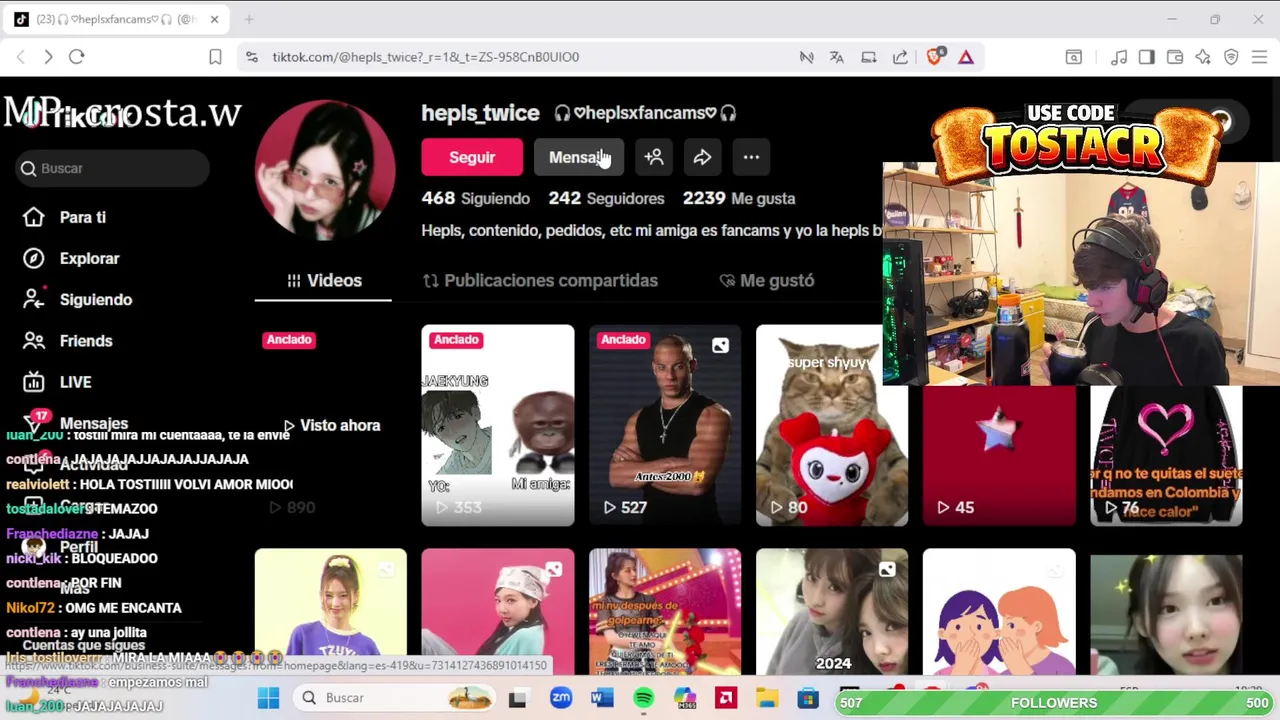The image size is (1280, 720).
Task: Open Brave Shields lion icon
Action: [934, 57]
